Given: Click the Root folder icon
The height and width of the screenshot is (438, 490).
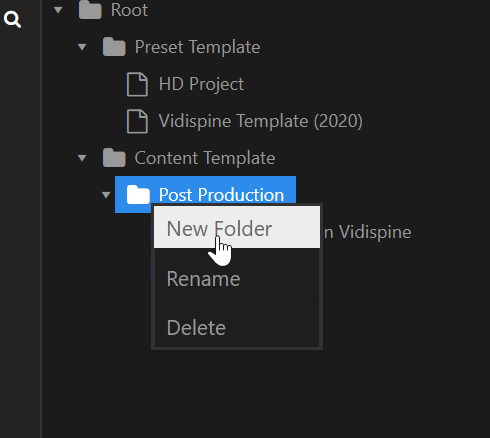Looking at the screenshot, I should click(x=90, y=10).
